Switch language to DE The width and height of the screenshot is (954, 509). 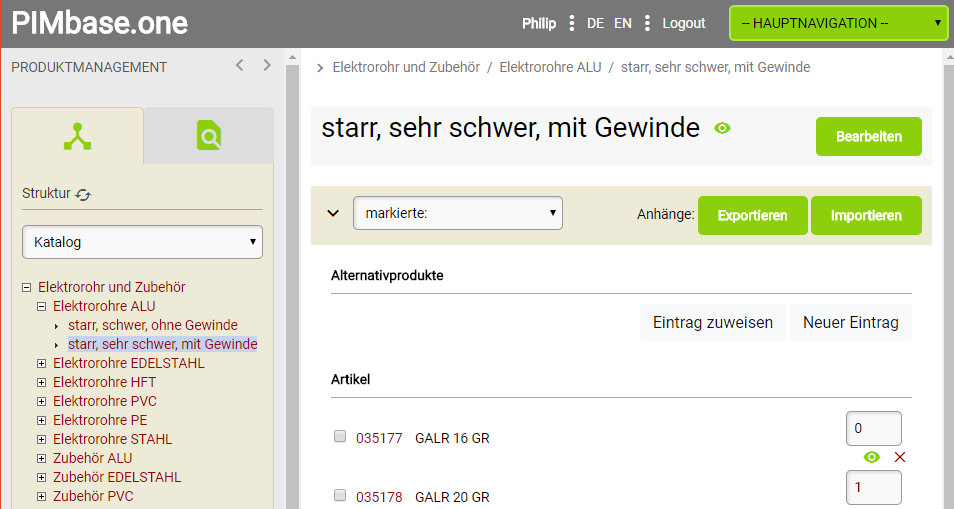[595, 23]
